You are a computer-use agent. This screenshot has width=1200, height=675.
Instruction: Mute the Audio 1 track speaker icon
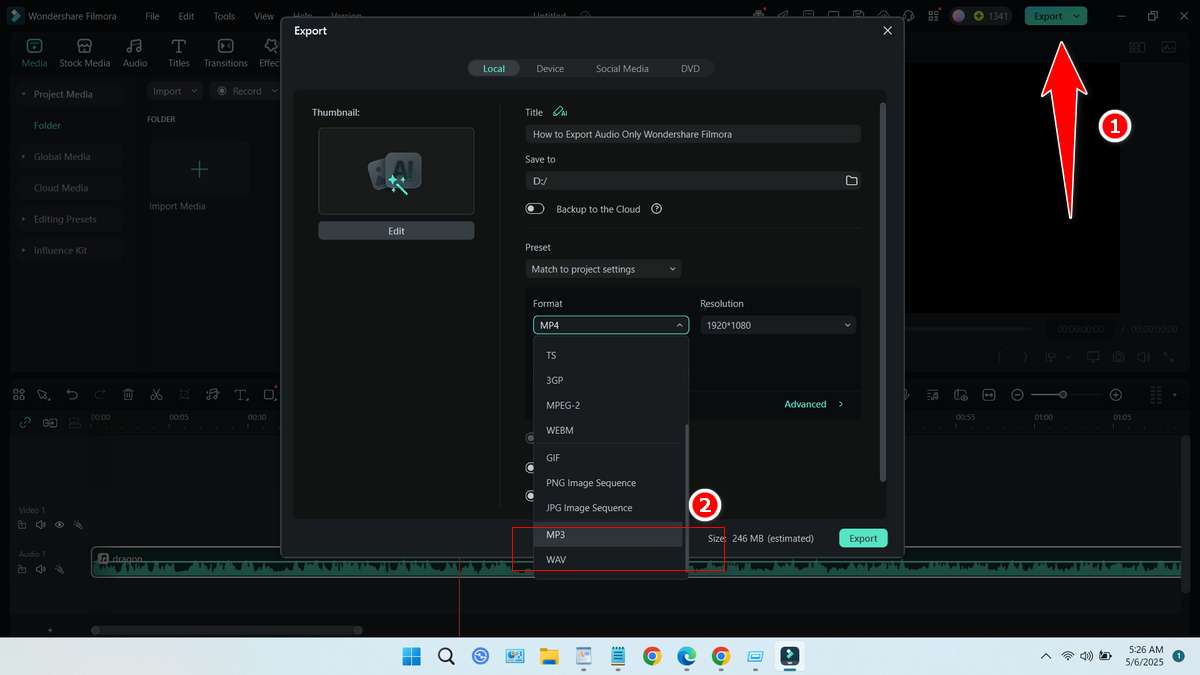[40, 568]
